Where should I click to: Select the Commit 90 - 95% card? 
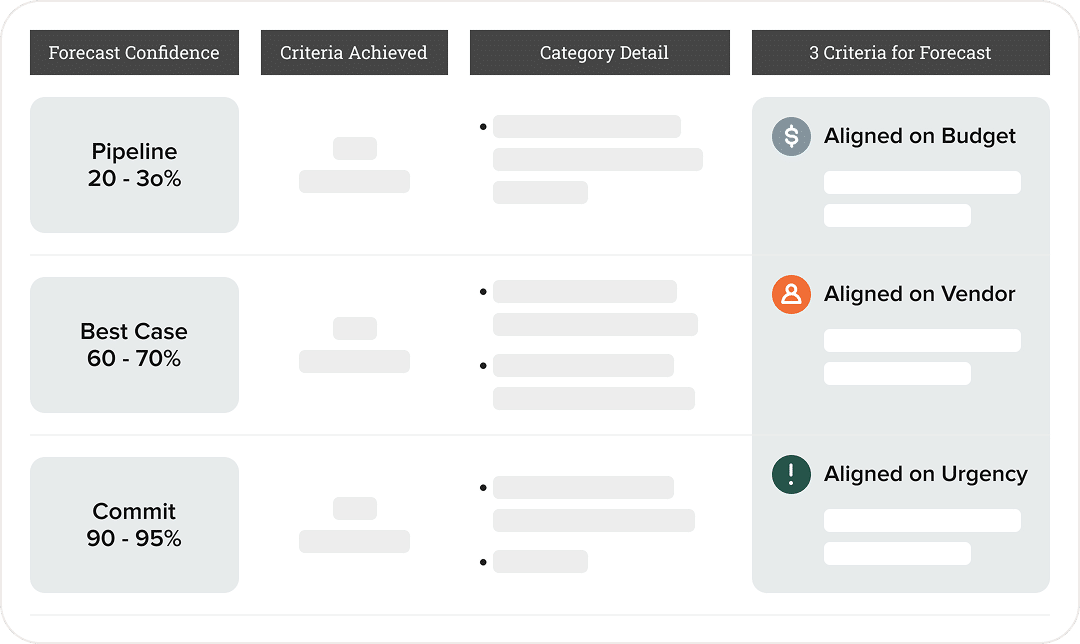click(x=134, y=525)
